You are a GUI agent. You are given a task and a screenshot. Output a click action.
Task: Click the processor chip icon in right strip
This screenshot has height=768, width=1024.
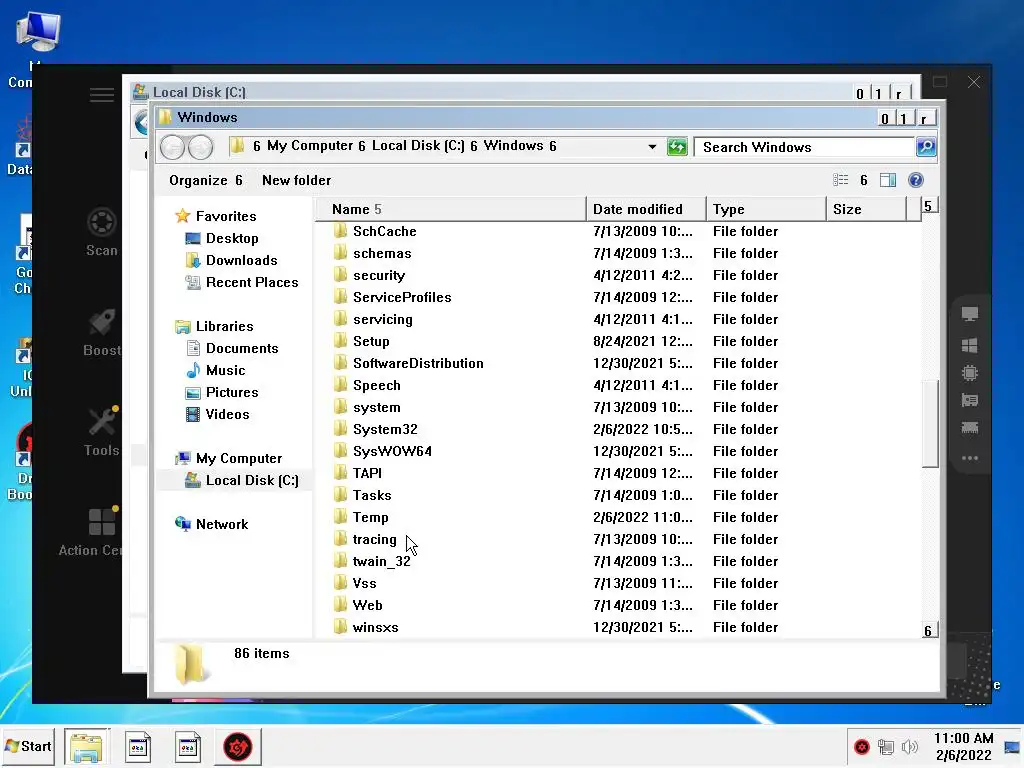pos(970,373)
